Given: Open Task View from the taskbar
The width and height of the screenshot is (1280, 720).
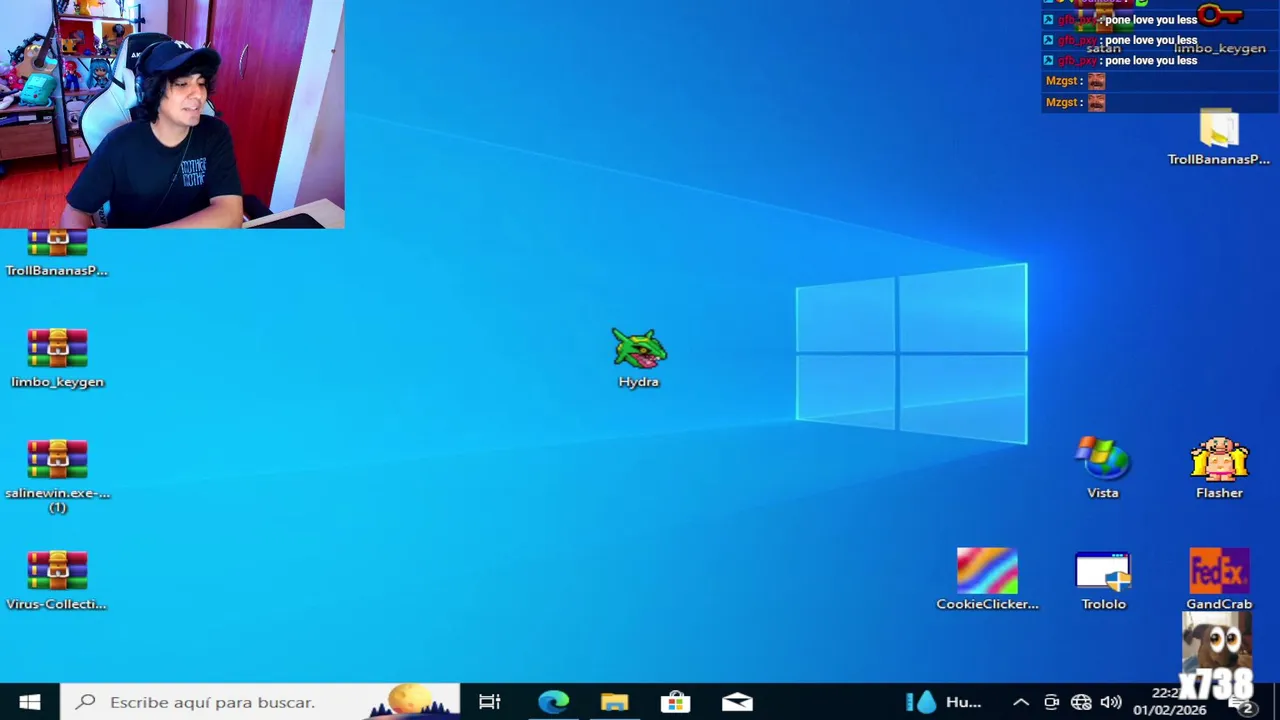Looking at the screenshot, I should (x=489, y=702).
